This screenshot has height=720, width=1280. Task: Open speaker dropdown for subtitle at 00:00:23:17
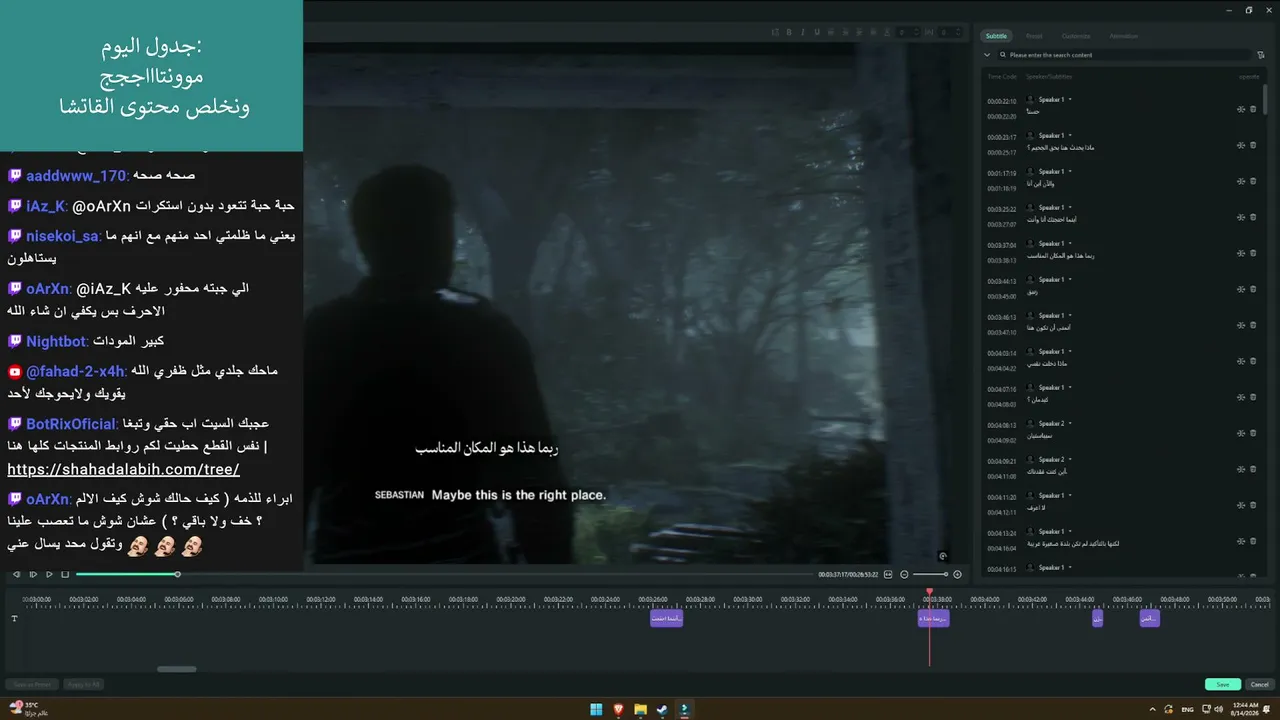point(1070,136)
